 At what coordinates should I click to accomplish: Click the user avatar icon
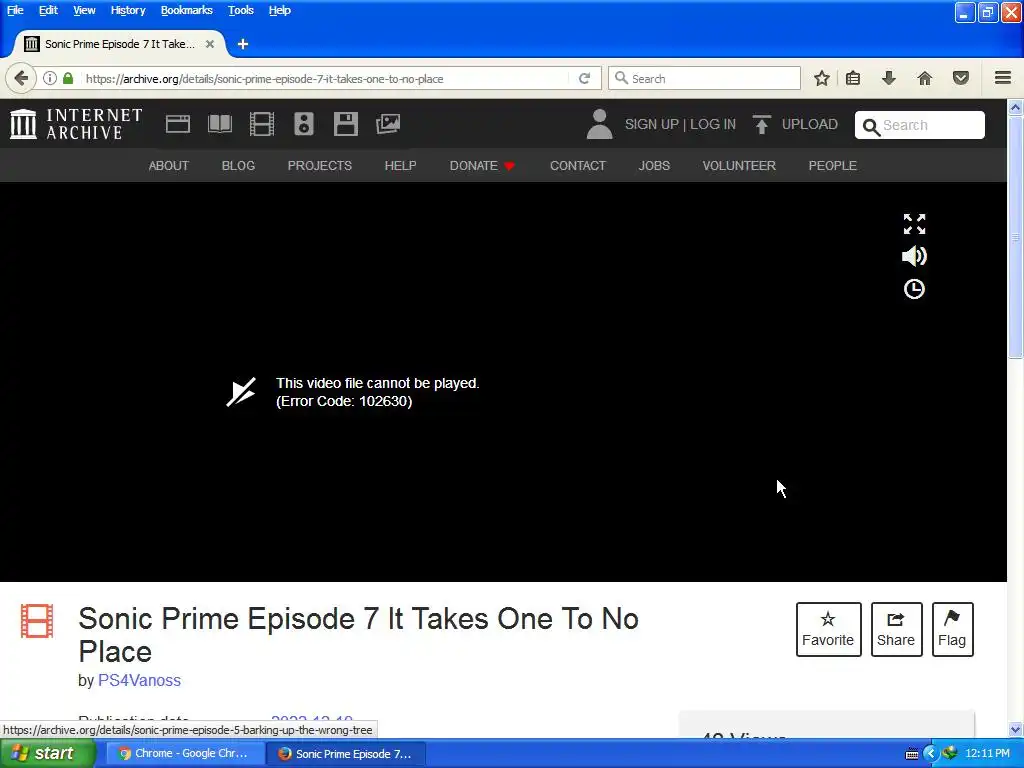click(599, 124)
